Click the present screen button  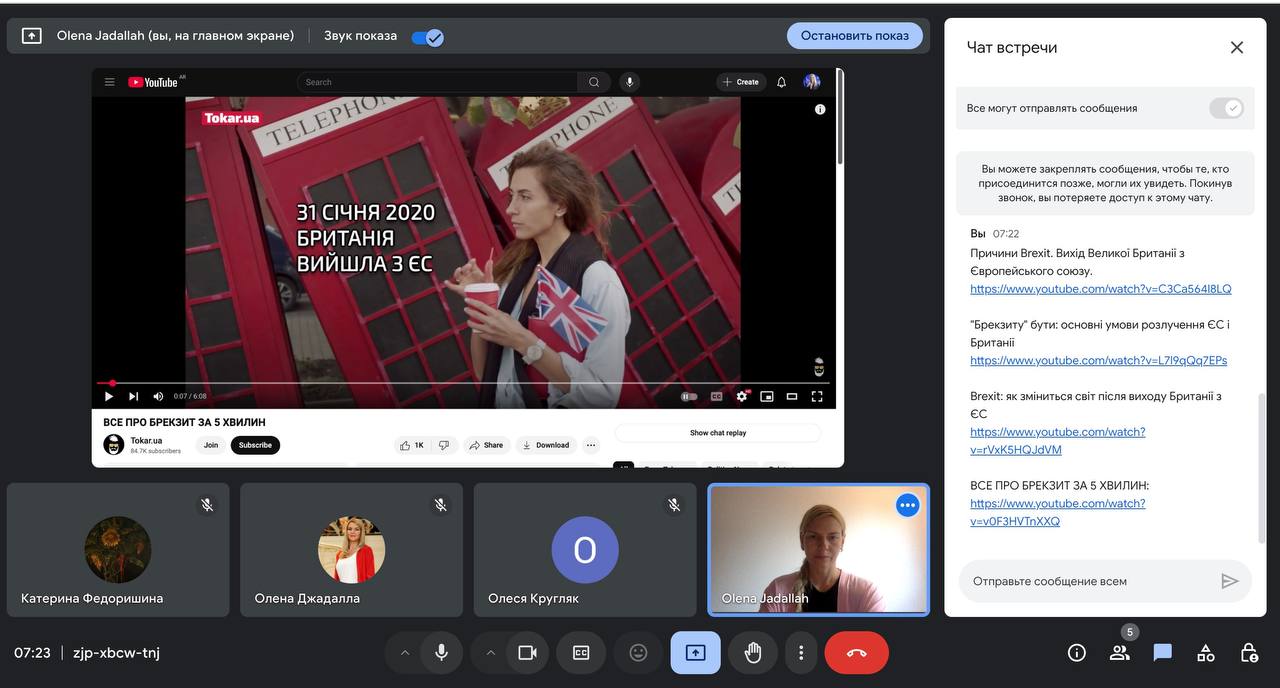[695, 653]
